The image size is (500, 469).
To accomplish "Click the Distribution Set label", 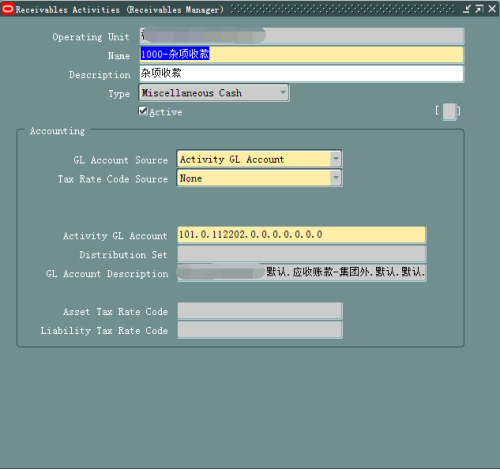I will point(123,255).
